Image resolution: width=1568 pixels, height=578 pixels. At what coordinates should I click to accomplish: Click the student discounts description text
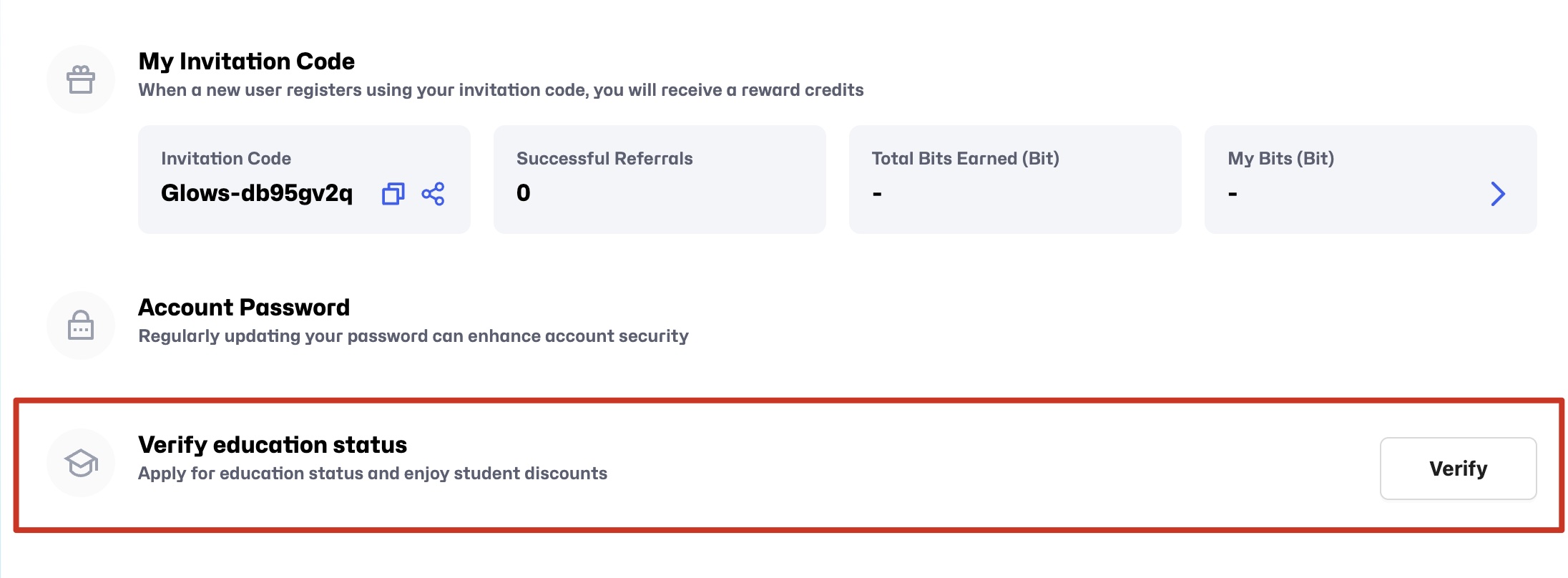click(372, 474)
